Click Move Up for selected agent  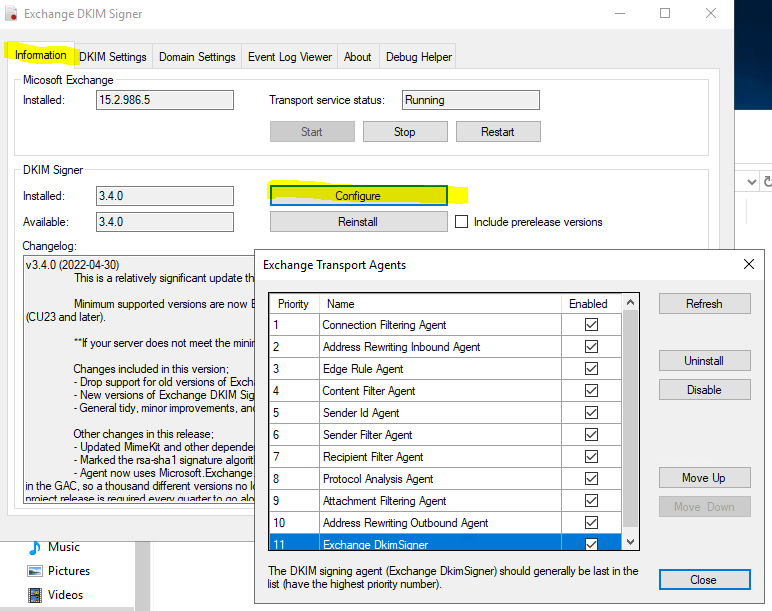(x=704, y=478)
